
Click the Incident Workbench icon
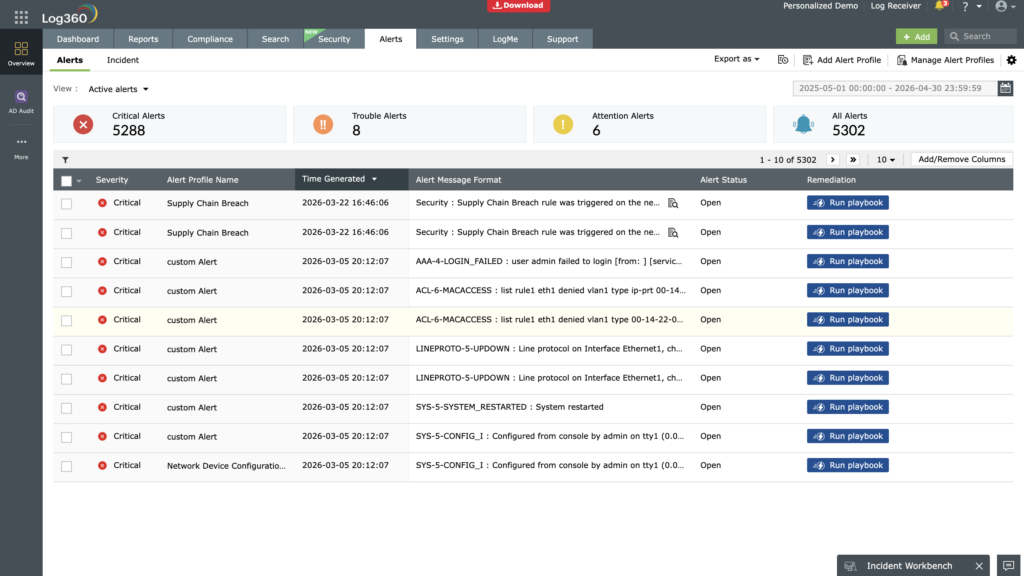[850, 566]
